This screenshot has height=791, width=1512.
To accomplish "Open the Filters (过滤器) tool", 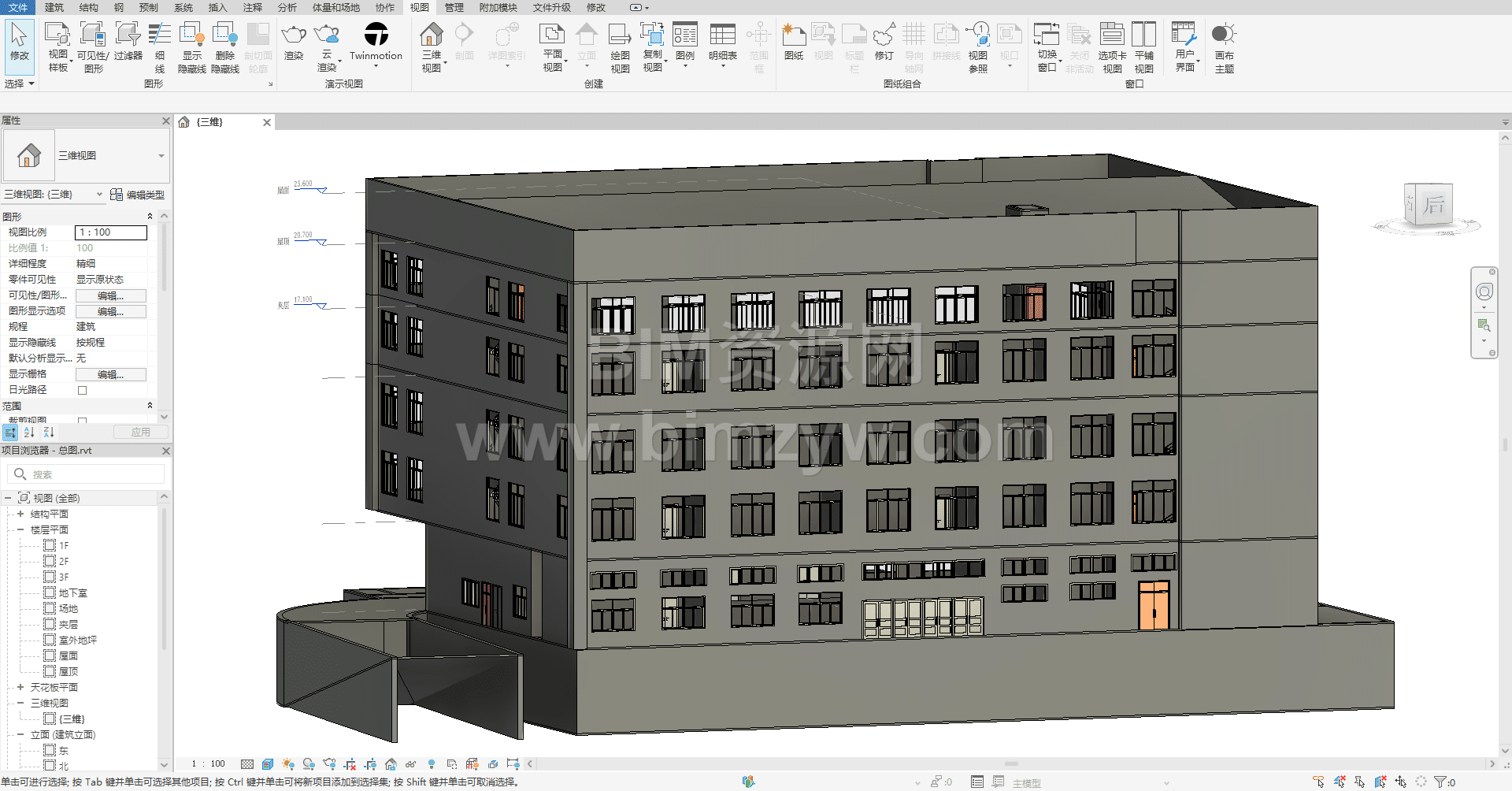I will [x=128, y=35].
